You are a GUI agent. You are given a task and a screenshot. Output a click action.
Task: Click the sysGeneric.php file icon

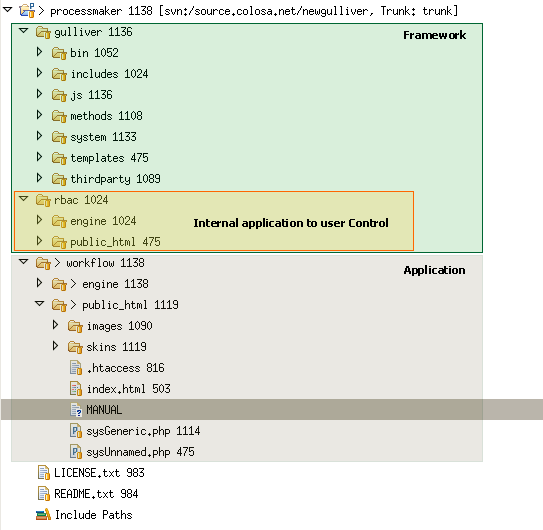click(x=76, y=431)
